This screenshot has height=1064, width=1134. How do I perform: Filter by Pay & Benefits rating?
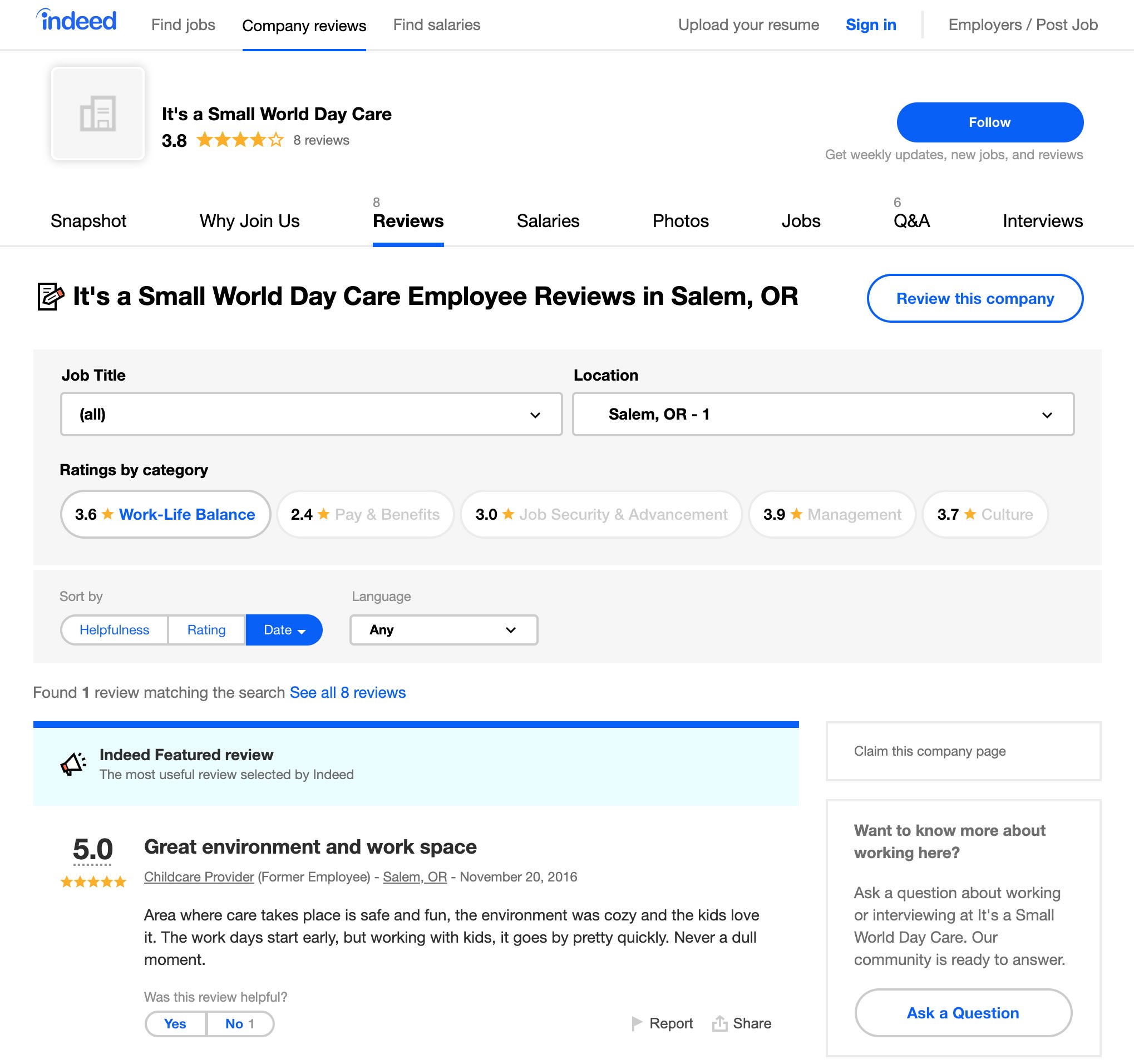tap(365, 514)
